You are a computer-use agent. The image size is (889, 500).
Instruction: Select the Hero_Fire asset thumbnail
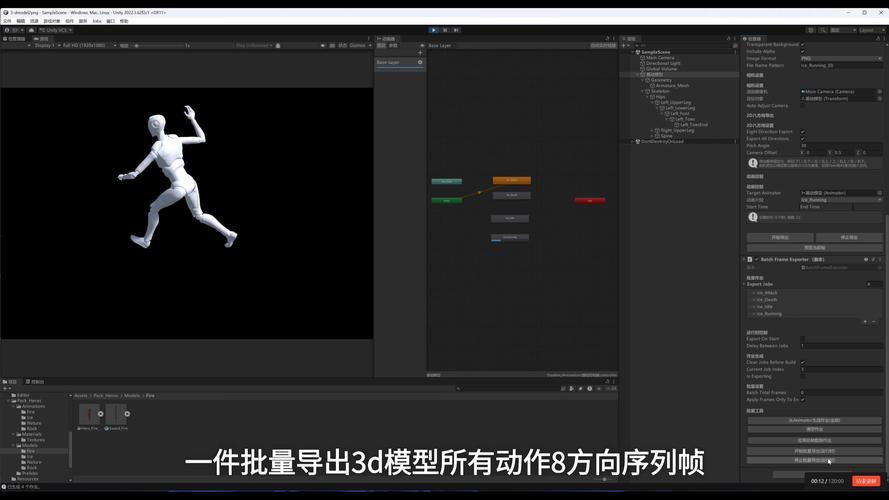tap(89, 416)
